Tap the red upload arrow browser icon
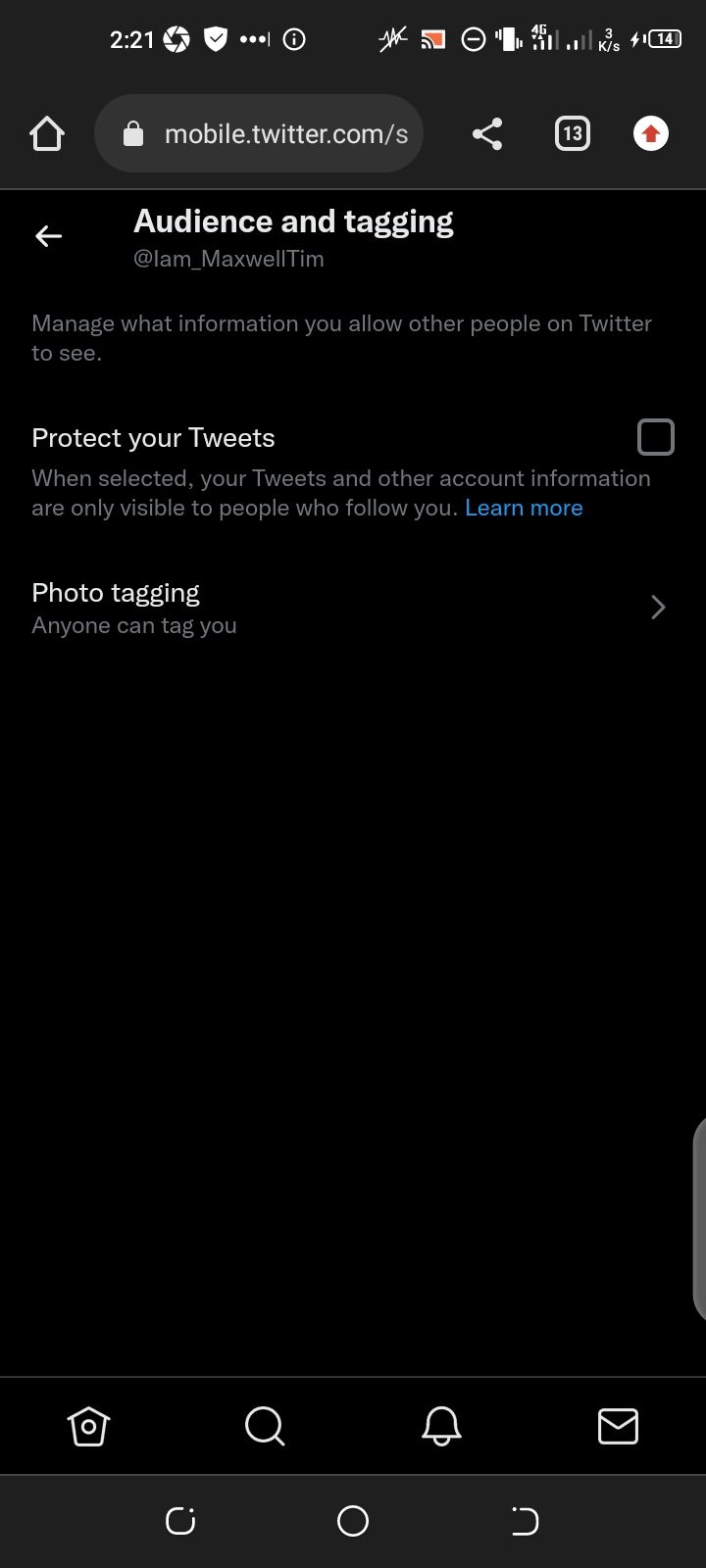This screenshot has width=706, height=1568. (x=651, y=133)
